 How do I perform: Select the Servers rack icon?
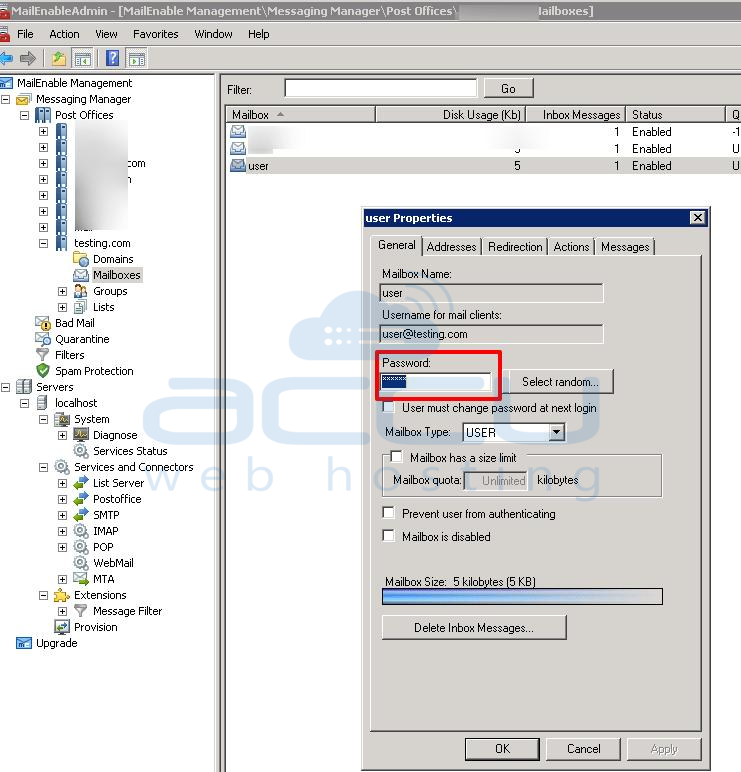coord(24,387)
